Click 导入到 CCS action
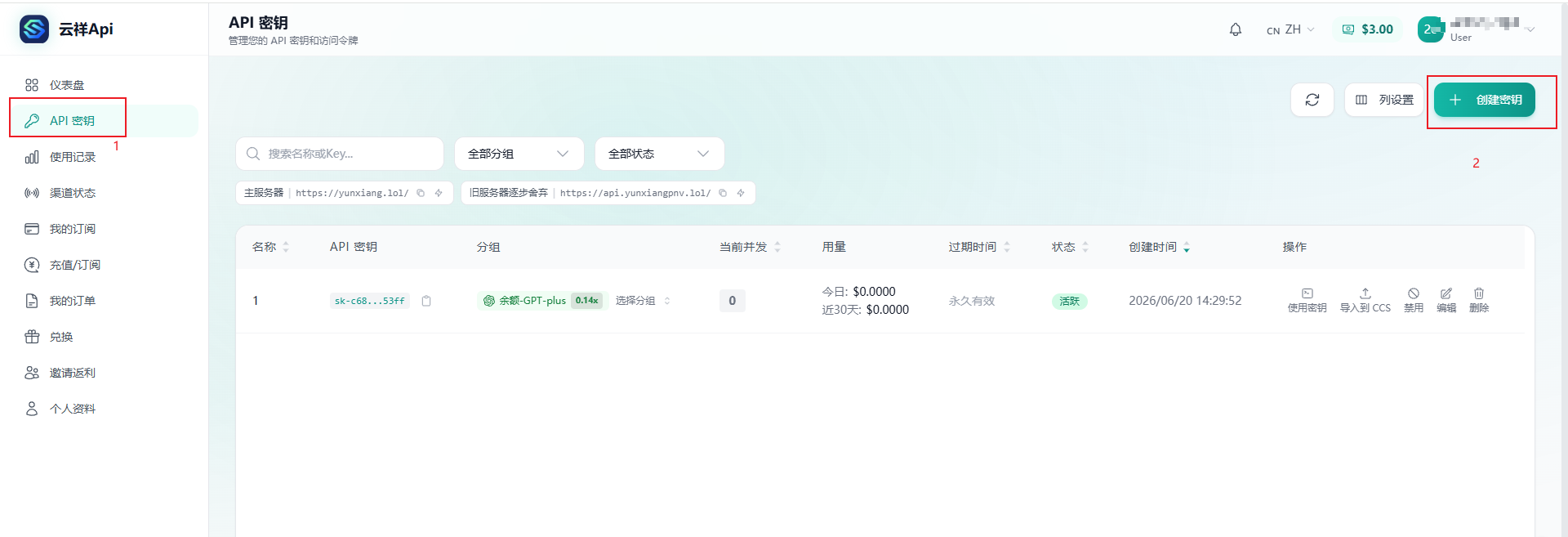The image size is (1568, 537). click(1365, 300)
